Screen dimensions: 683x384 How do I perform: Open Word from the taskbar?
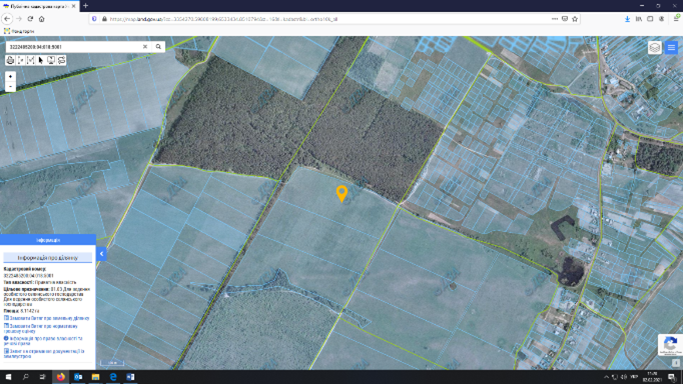[x=130, y=377]
